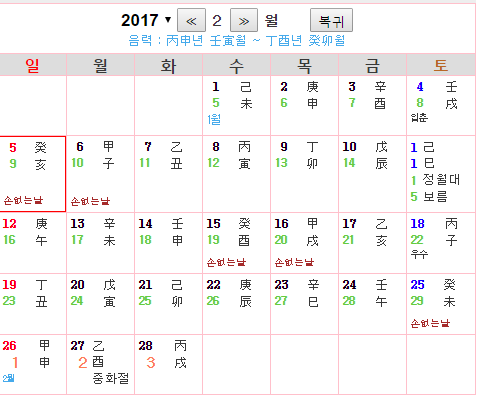Viewport: 480px width, 400px height.
Task: Select February 8 date number
Action: coord(216,147)
